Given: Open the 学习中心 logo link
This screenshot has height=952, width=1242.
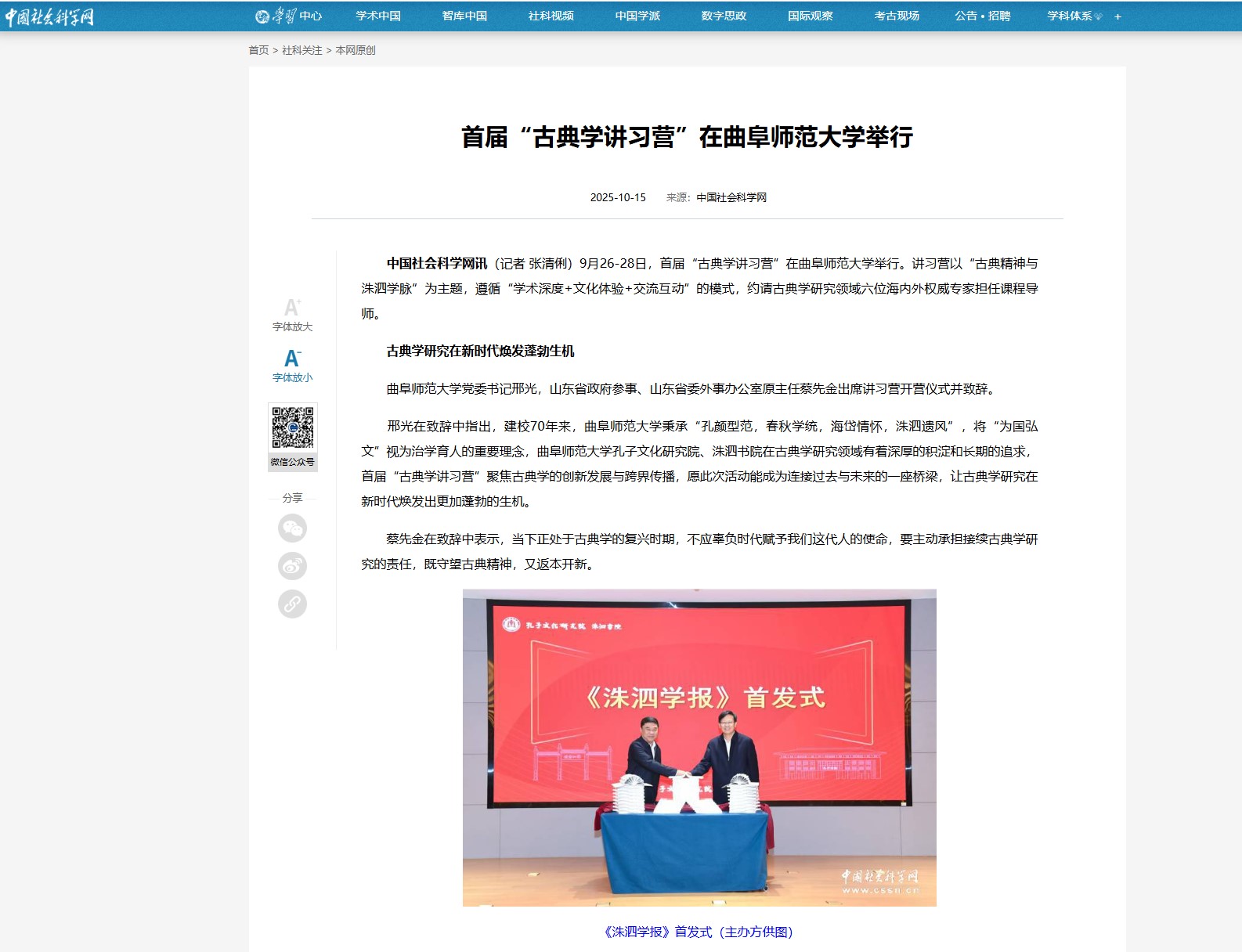Looking at the screenshot, I should pos(289,16).
